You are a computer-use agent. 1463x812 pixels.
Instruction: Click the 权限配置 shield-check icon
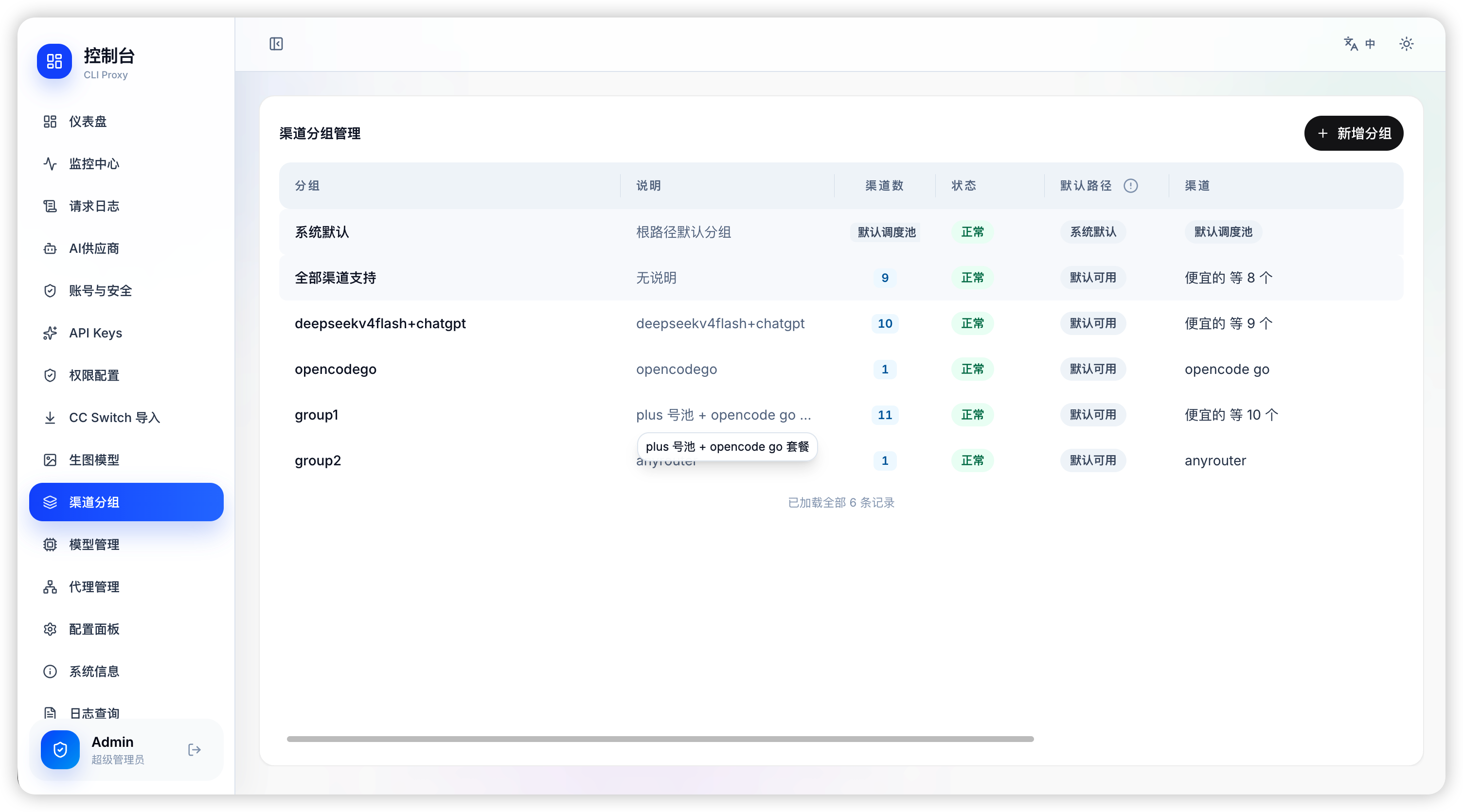click(x=50, y=375)
